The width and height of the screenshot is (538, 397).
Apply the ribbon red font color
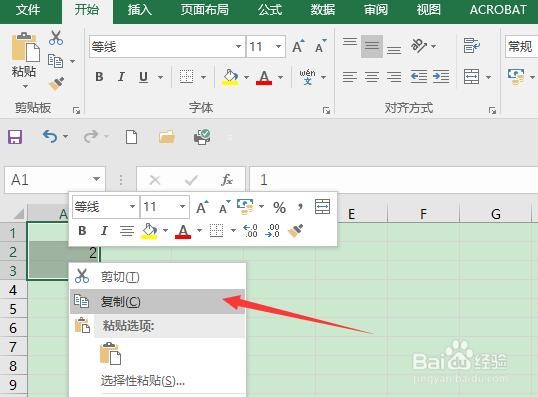tap(264, 77)
